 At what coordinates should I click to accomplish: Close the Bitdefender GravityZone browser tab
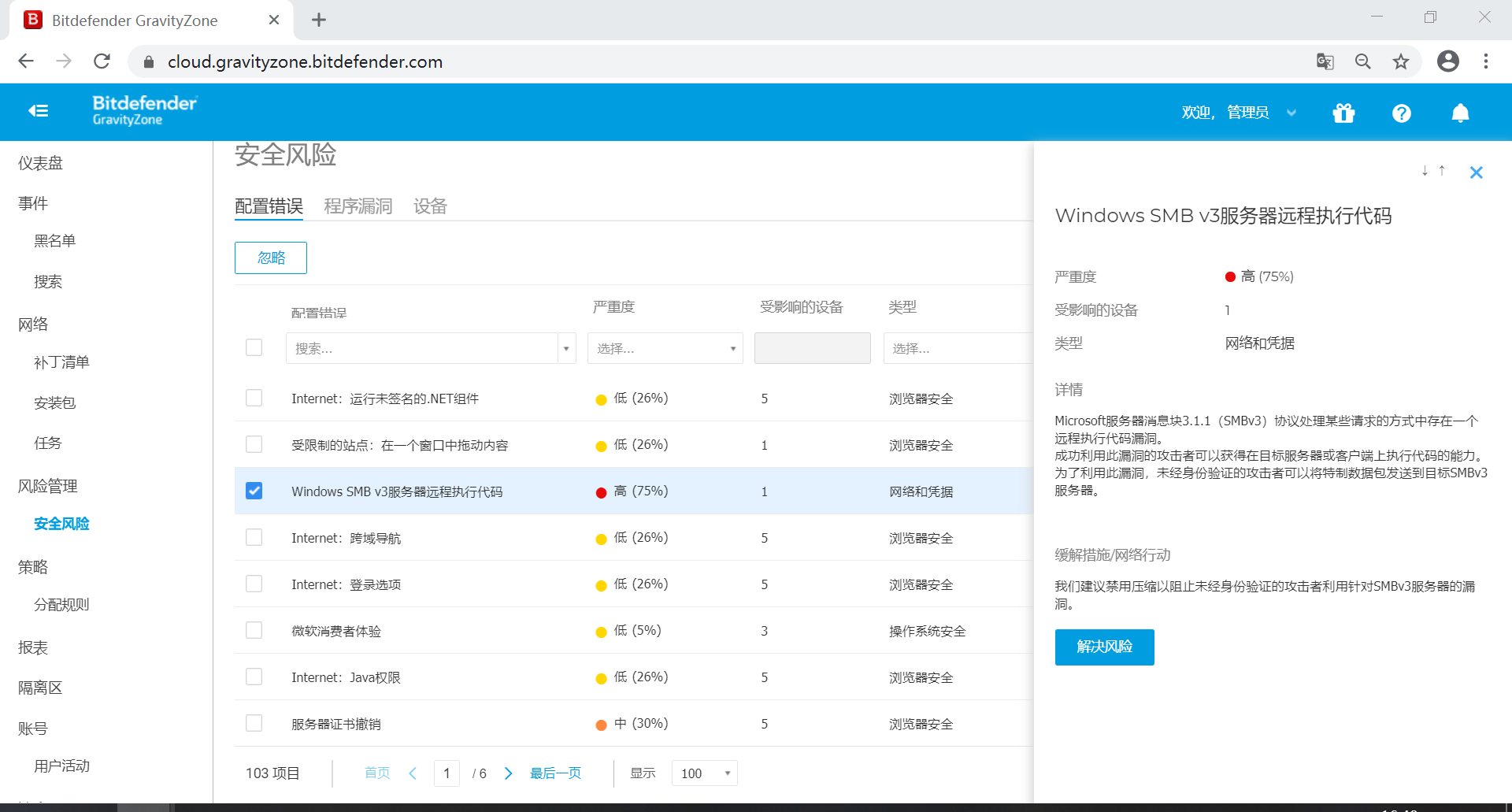pos(274,20)
